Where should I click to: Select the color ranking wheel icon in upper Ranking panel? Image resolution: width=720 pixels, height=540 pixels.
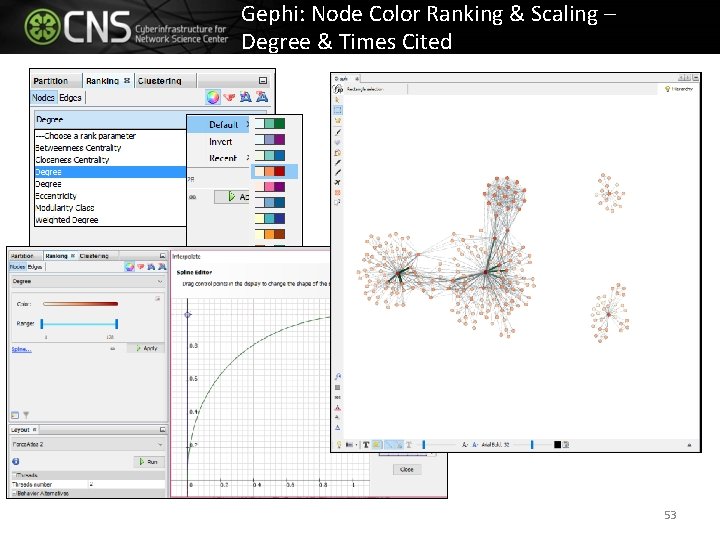tap(212, 97)
